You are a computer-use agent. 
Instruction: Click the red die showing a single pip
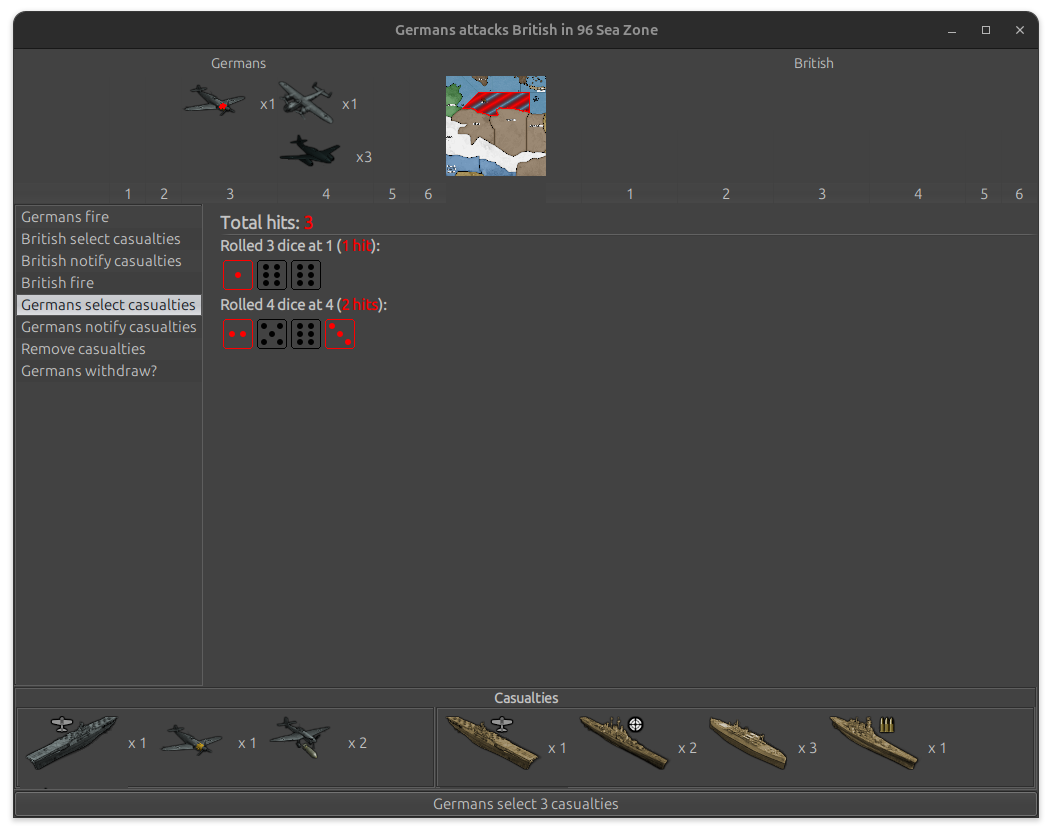[238, 274]
